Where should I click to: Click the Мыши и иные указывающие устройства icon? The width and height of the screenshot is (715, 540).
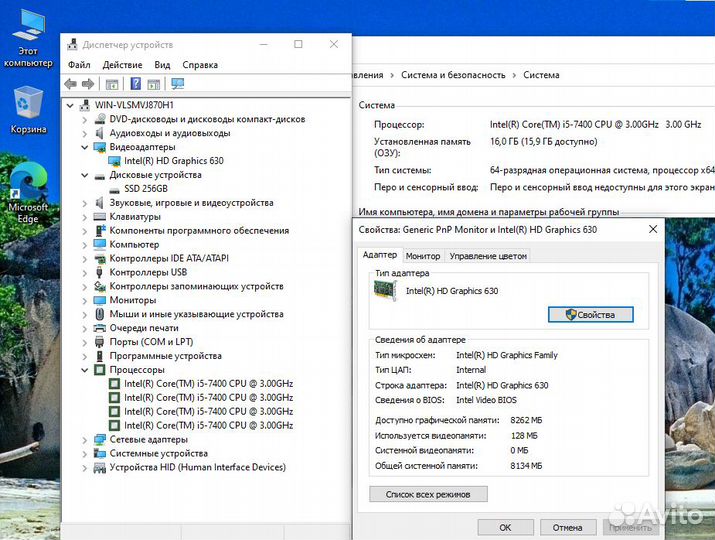[99, 314]
